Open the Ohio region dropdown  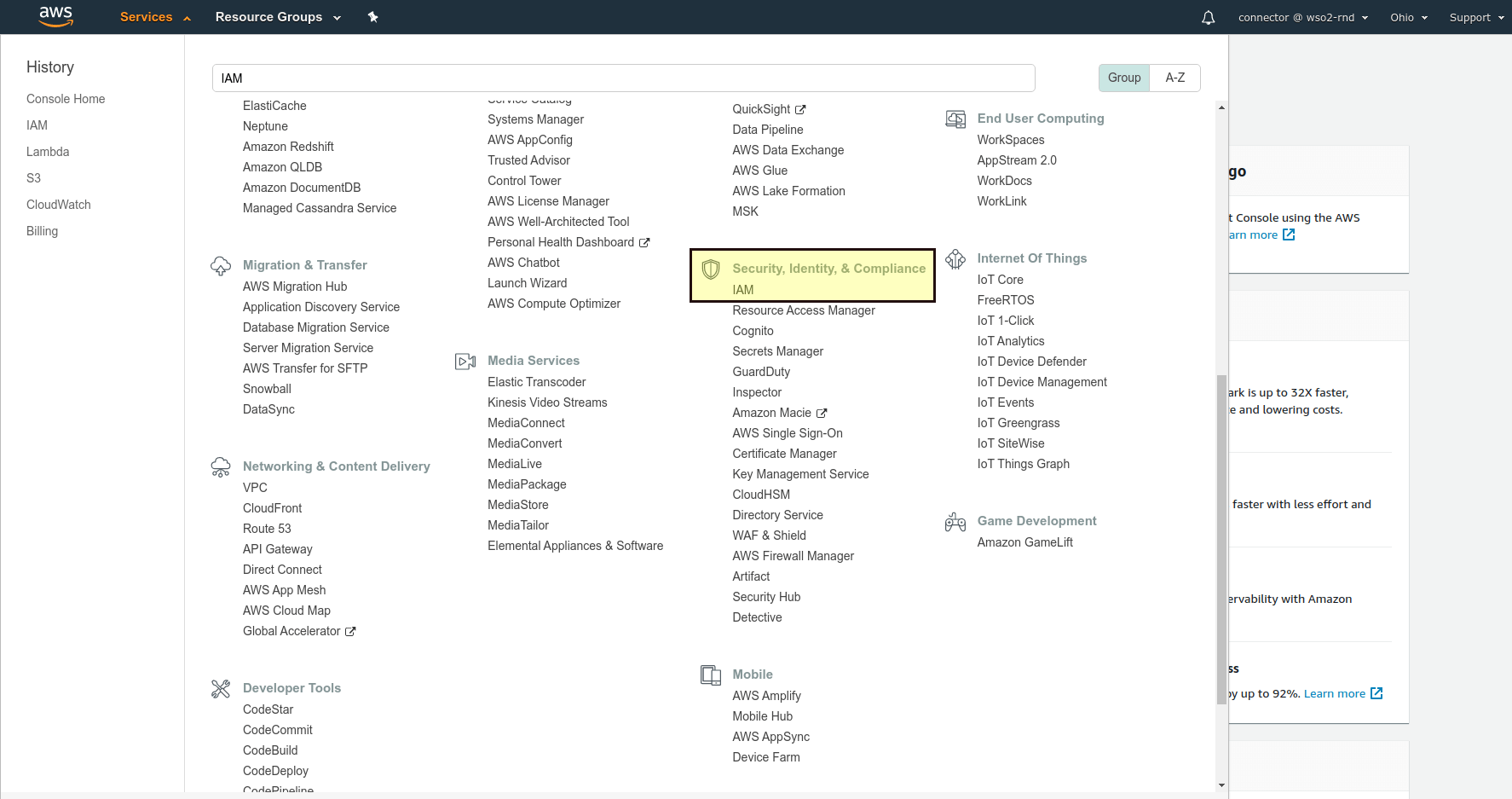coord(1409,17)
